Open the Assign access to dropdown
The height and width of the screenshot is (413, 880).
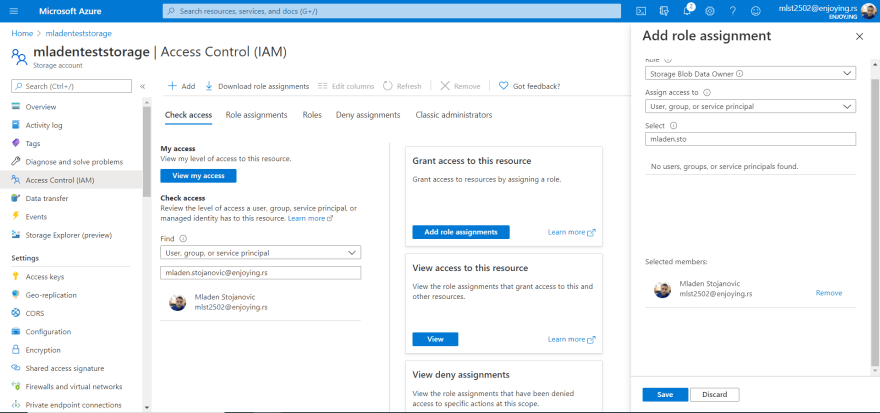[750, 106]
